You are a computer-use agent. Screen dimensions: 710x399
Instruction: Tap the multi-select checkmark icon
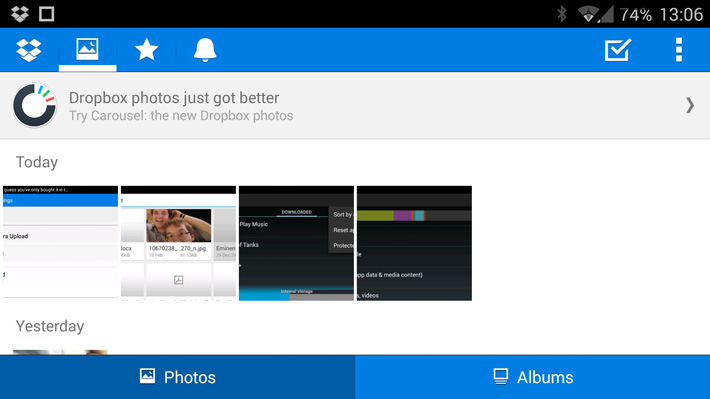[618, 50]
